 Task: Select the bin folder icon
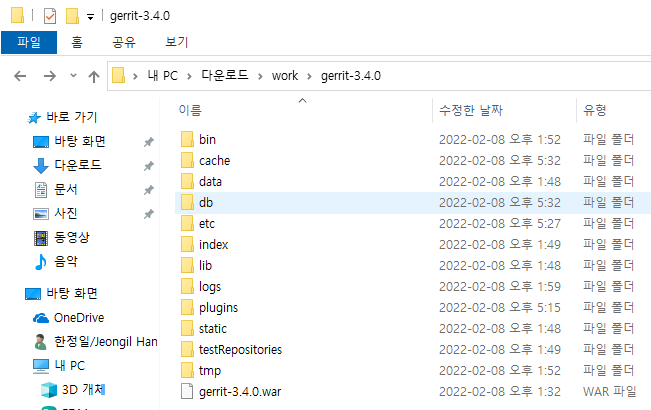pyautogui.click(x=187, y=139)
